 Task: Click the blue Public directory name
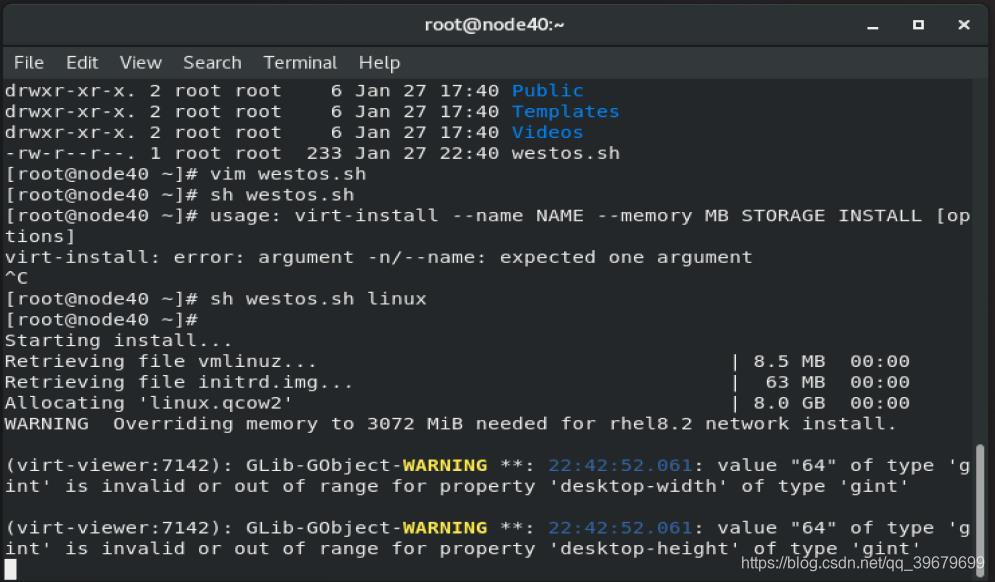point(547,91)
